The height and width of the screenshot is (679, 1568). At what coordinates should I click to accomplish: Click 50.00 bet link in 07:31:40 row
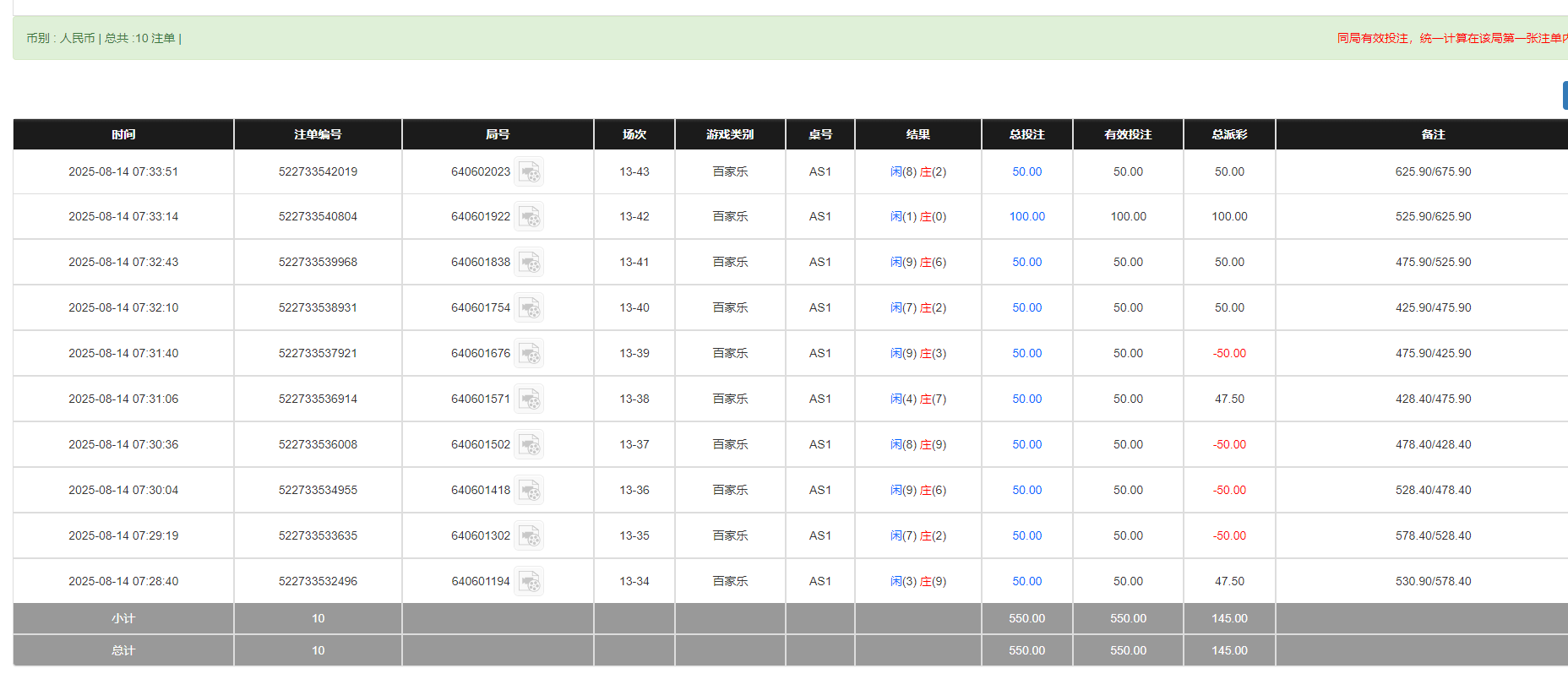click(x=1026, y=354)
